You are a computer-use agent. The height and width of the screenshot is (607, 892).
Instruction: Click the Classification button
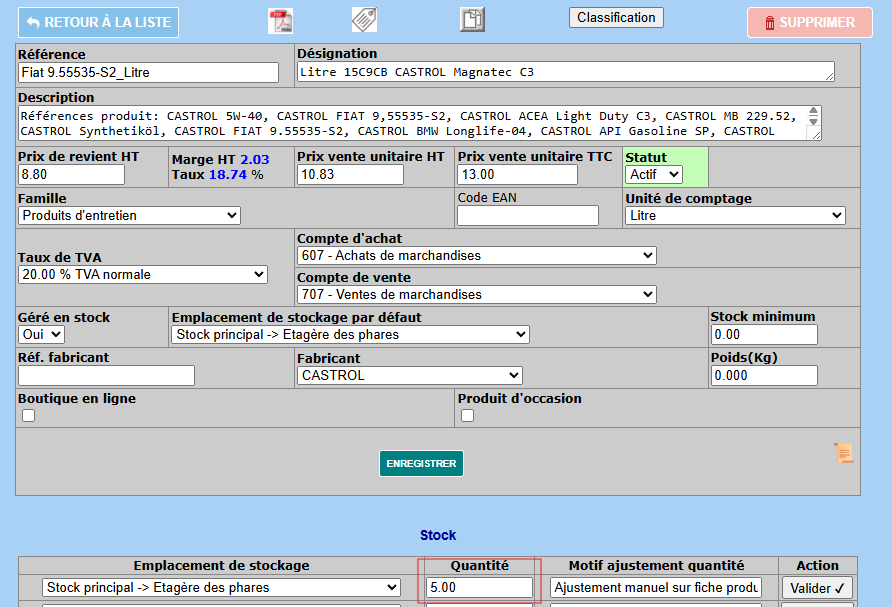(x=616, y=18)
